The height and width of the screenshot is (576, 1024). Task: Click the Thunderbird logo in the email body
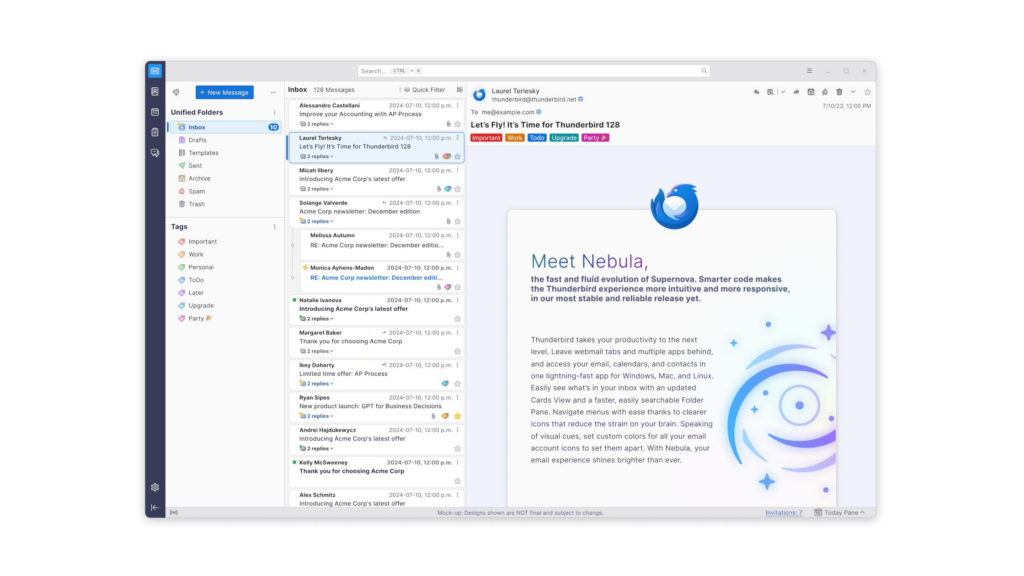pos(674,206)
